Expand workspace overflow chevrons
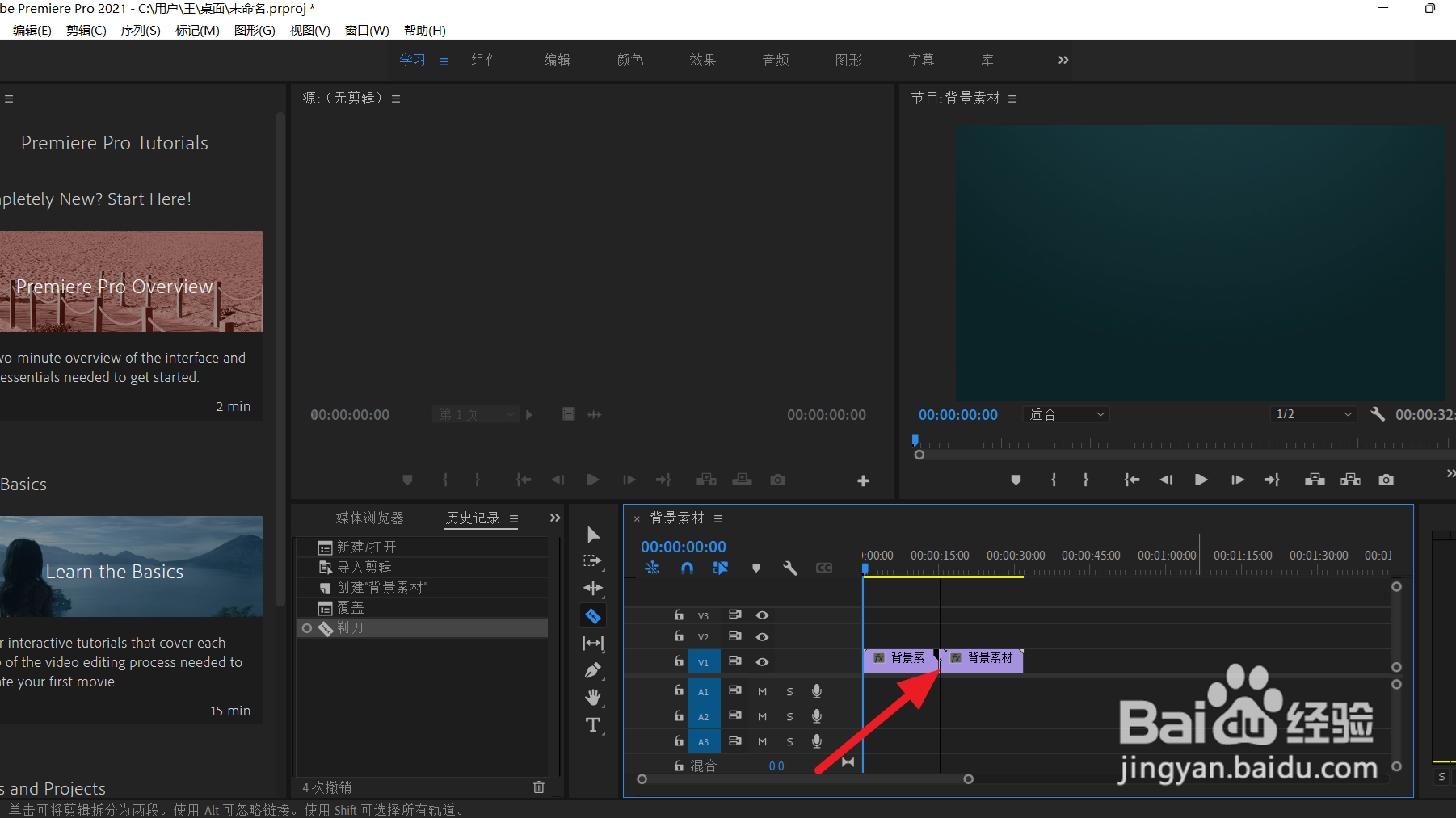The image size is (1456, 818). click(1063, 60)
